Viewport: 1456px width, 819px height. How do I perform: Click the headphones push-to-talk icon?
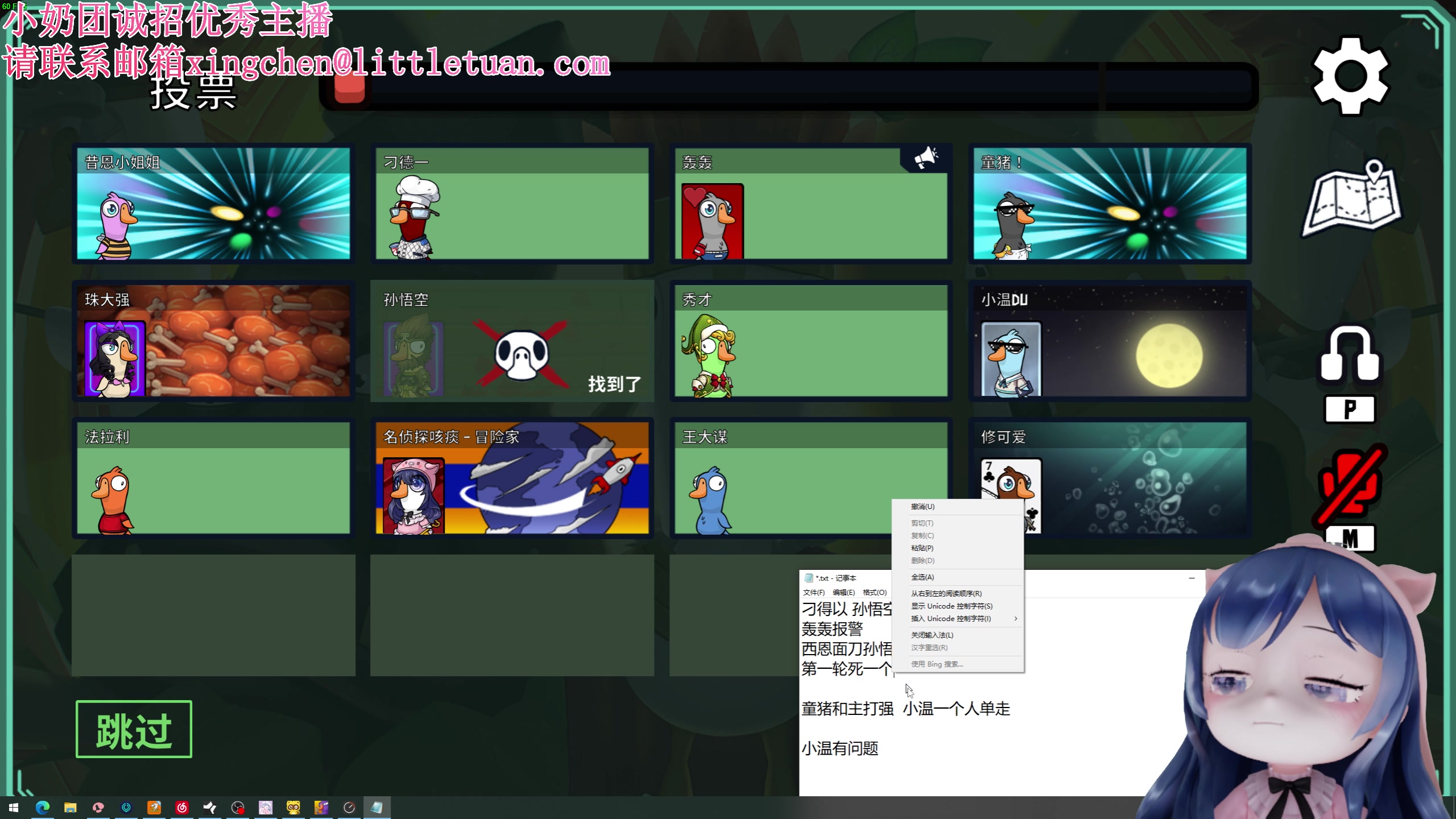tap(1350, 355)
